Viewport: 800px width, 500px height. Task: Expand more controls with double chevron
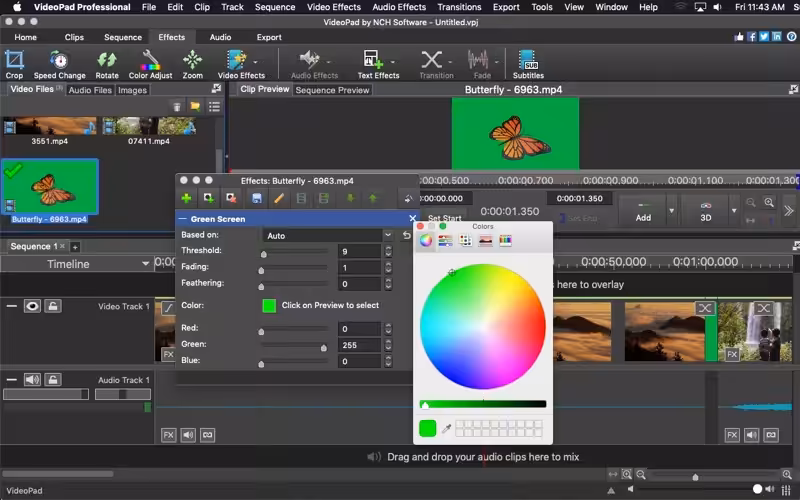click(789, 211)
